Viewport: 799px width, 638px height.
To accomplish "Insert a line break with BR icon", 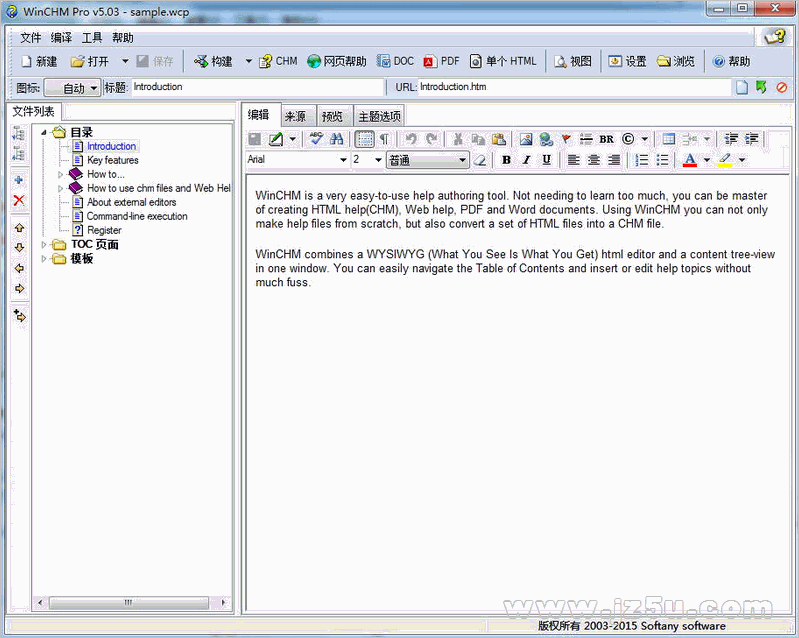I will click(x=606, y=139).
